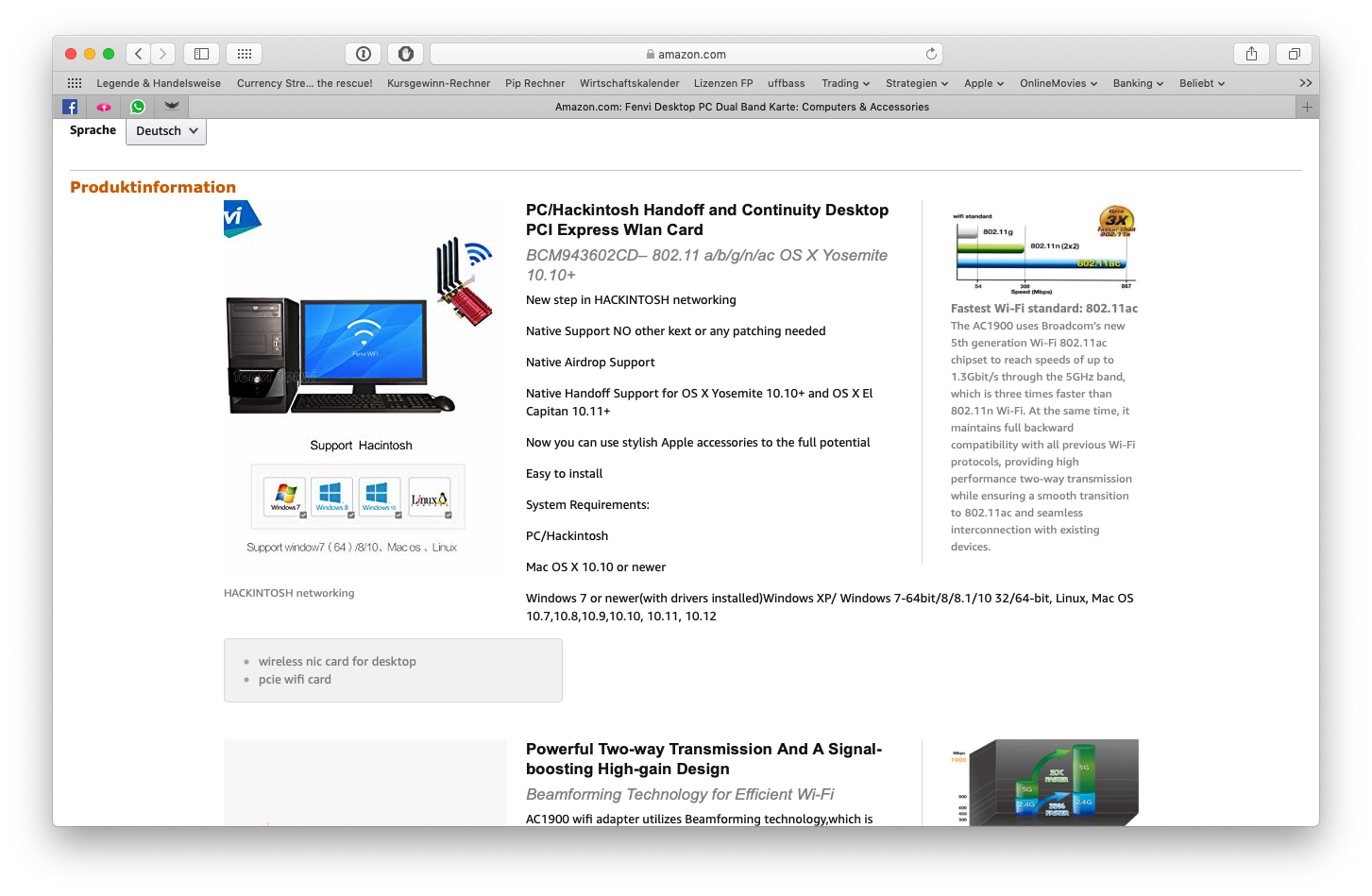Click the 3X faster gold badge

click(1116, 221)
